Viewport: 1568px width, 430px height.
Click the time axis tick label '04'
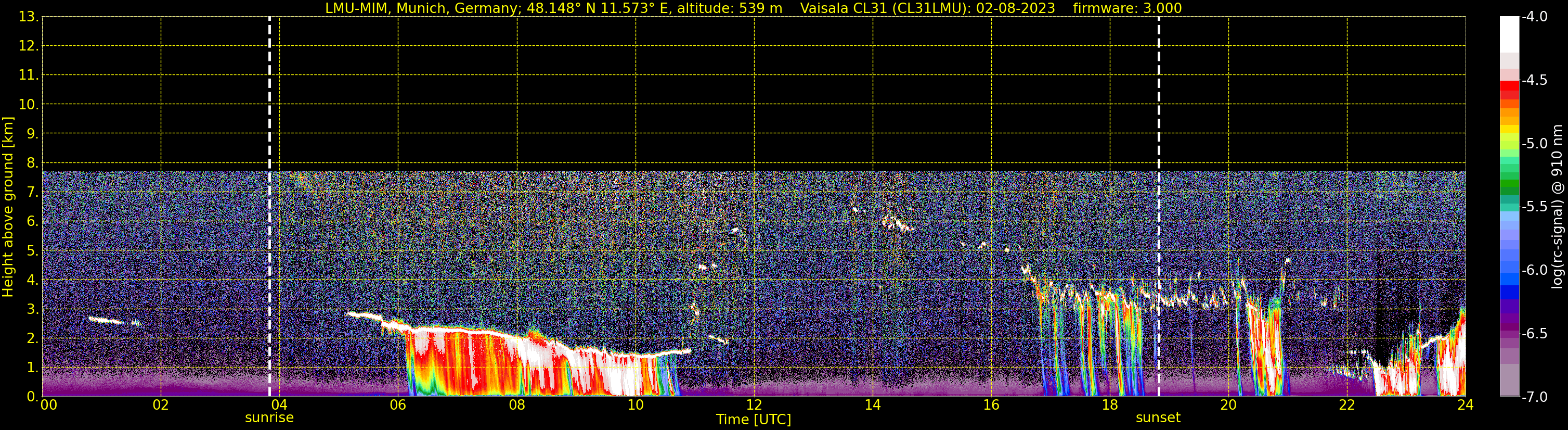279,405
